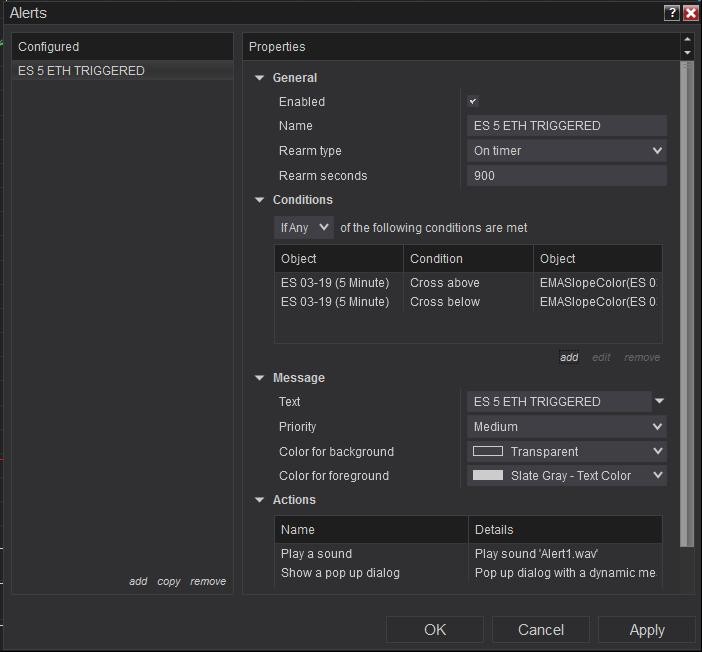Toggle the Enabled checkbox
Viewport: 702px width, 652px height.
(473, 101)
